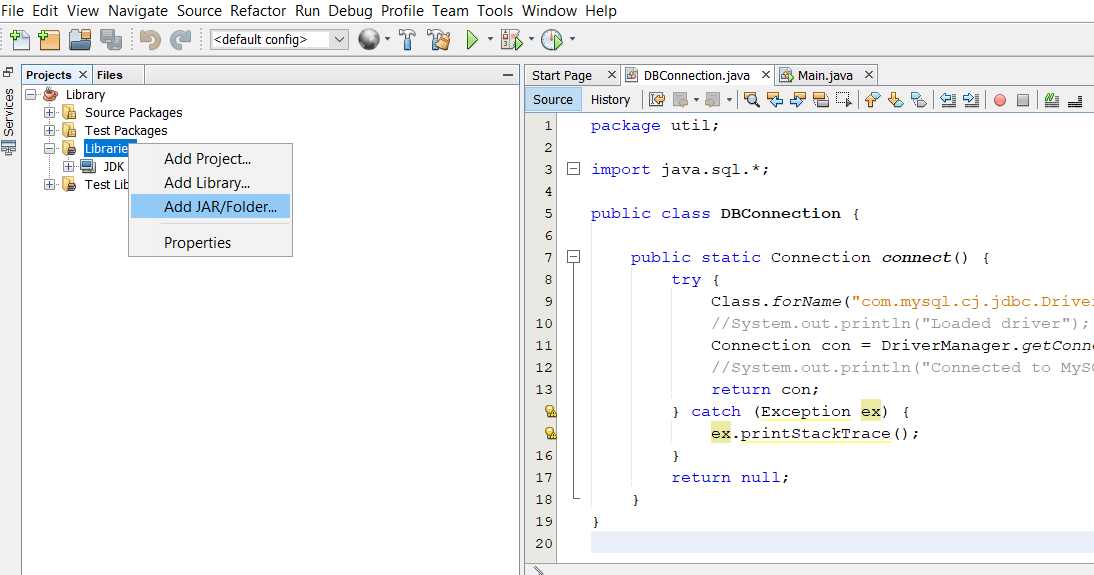Click Find Next Occurrence icon

797,100
